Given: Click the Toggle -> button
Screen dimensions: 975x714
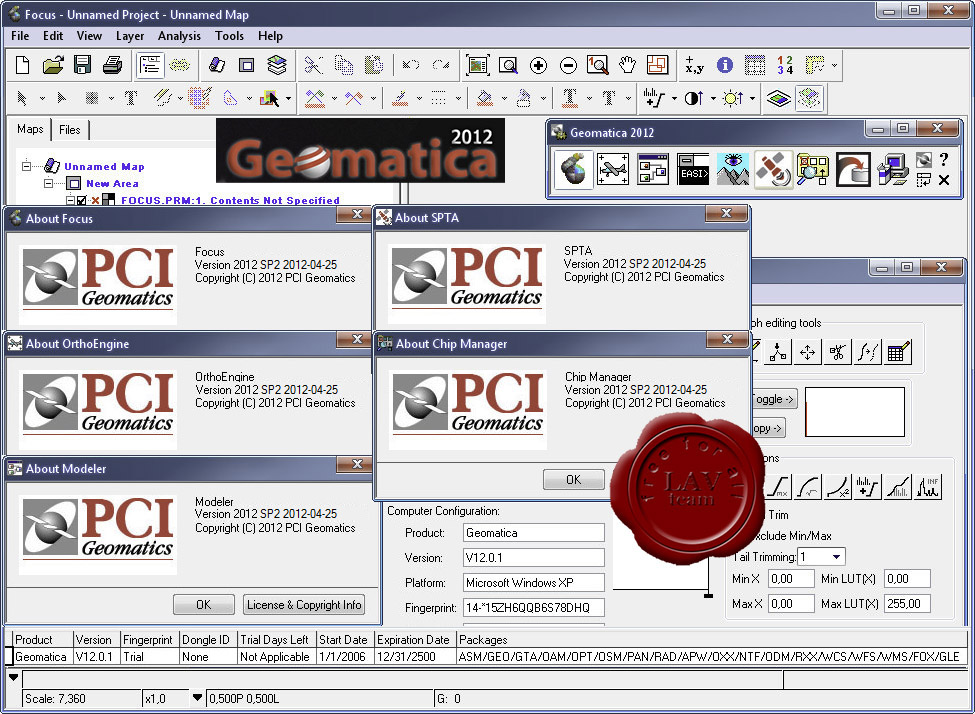Looking at the screenshot, I should click(x=774, y=399).
